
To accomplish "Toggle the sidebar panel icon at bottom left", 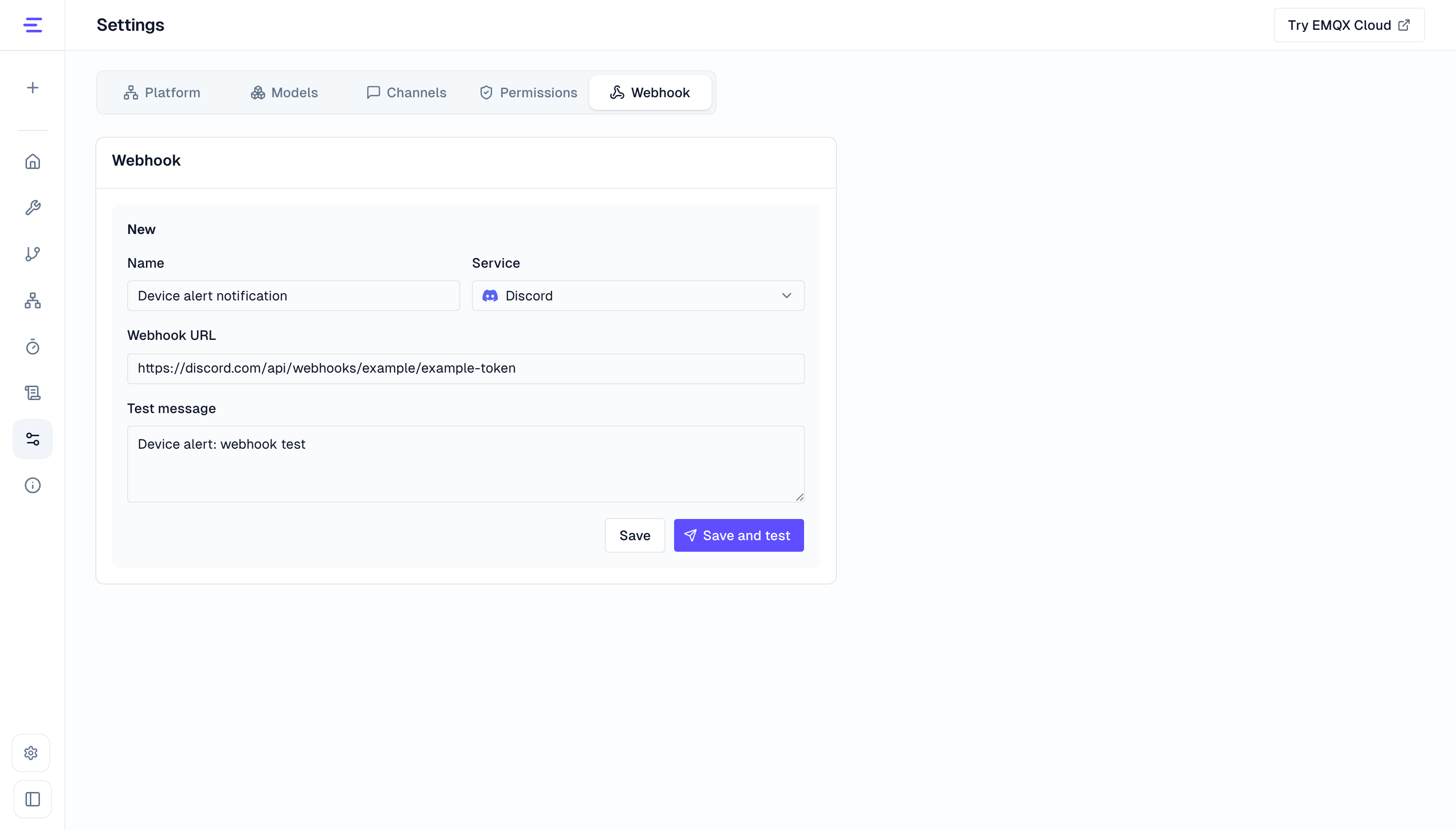I will point(32,799).
